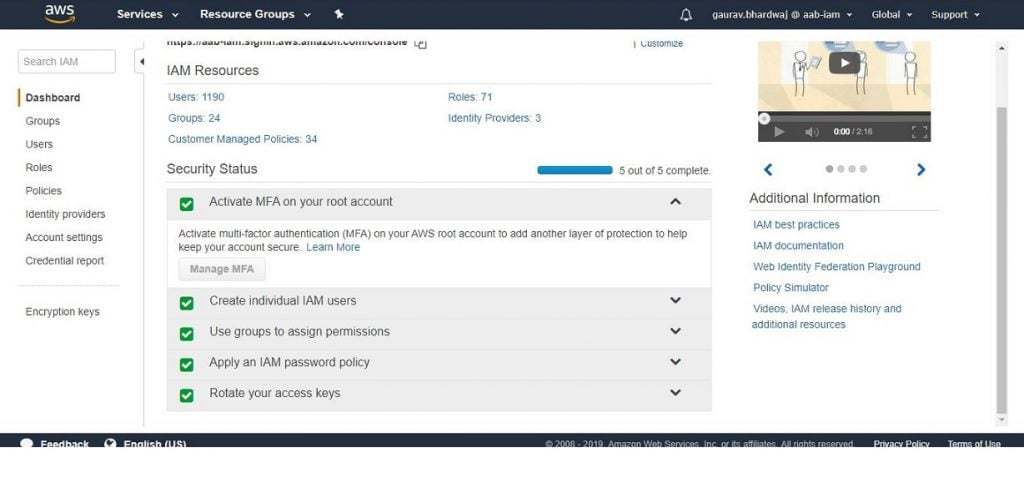The height and width of the screenshot is (503, 1024).
Task: Open the notifications bell icon
Action: 686,14
